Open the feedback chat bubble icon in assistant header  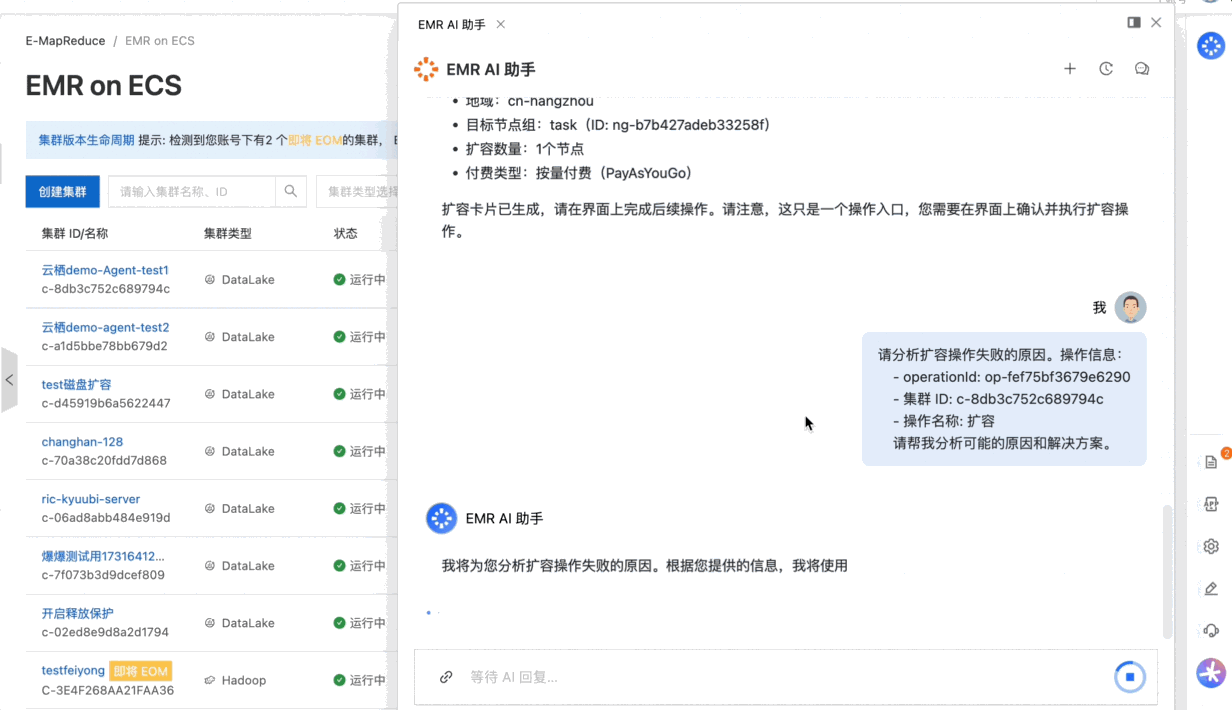[x=1141, y=68]
